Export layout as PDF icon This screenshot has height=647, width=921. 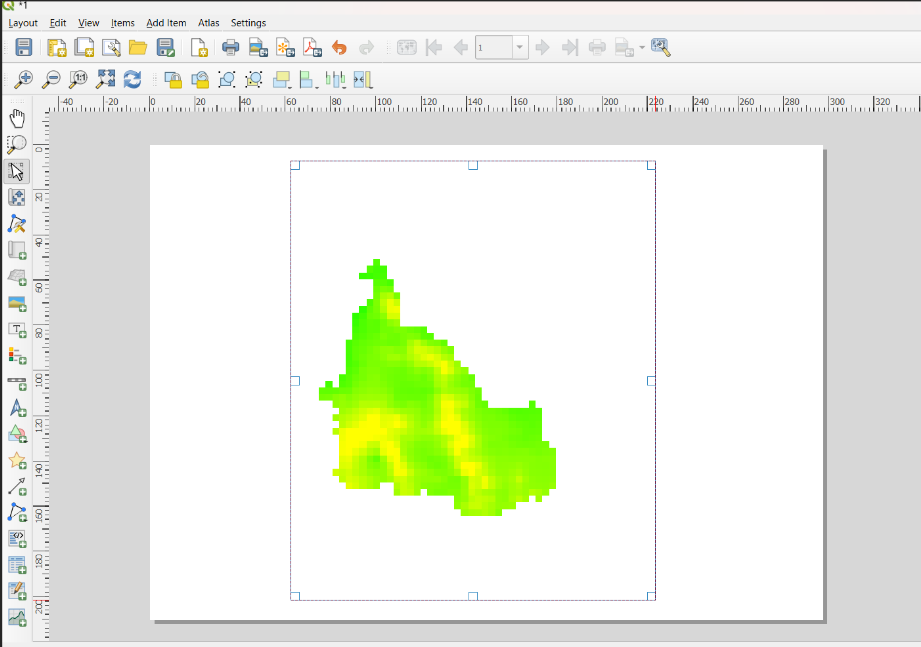point(312,48)
